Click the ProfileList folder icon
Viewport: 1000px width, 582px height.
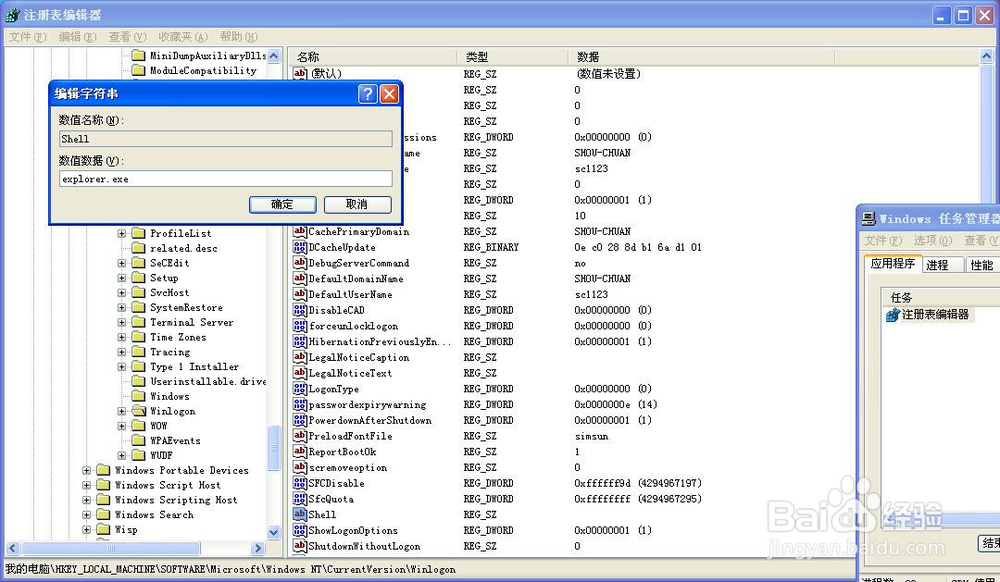(x=138, y=233)
